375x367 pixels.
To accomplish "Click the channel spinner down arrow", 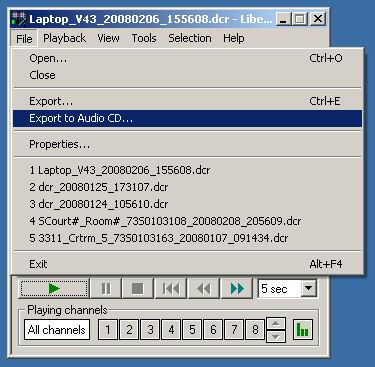I will pyautogui.click(x=276, y=336).
